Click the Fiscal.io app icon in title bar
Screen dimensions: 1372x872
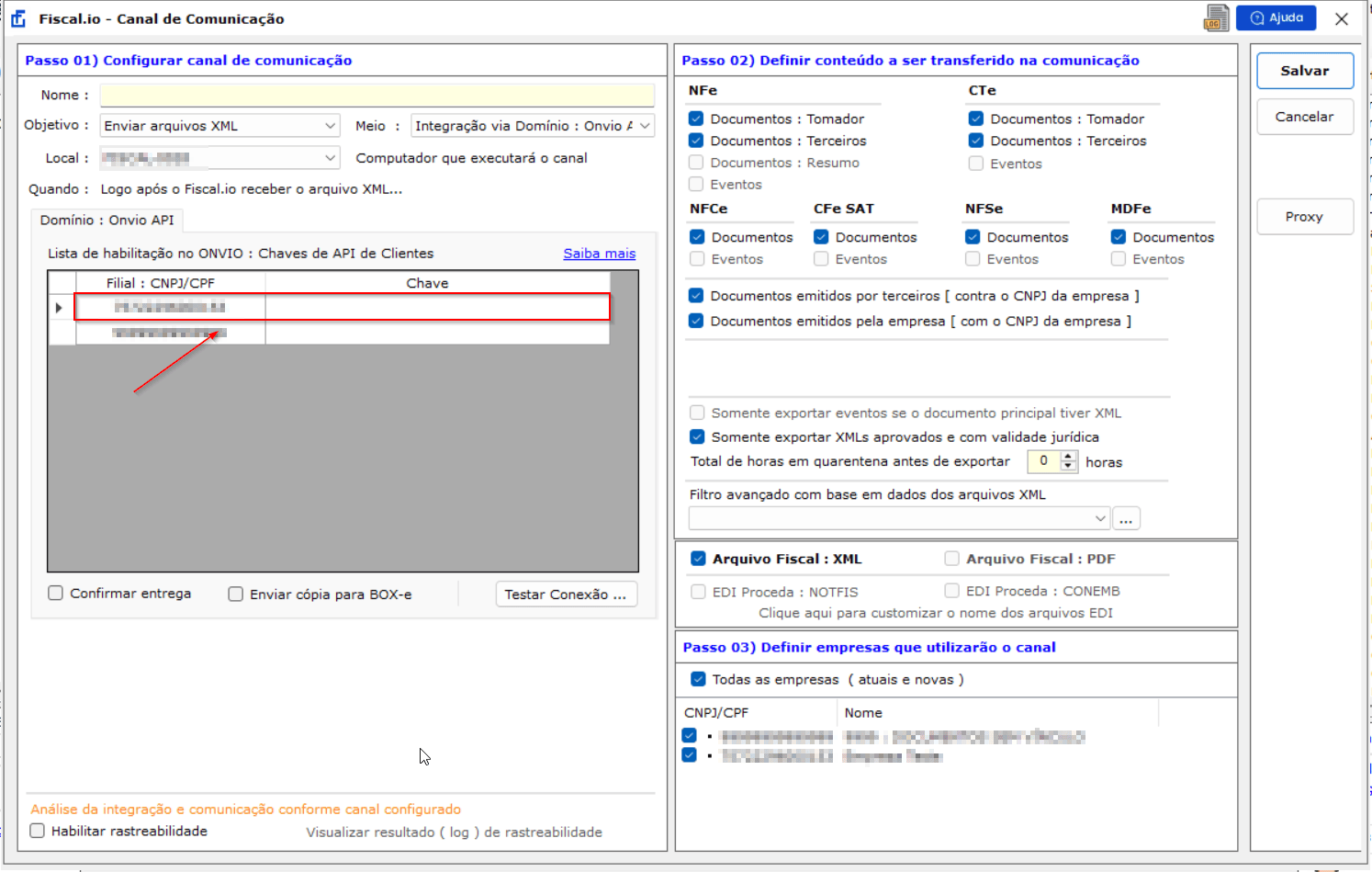pos(18,18)
